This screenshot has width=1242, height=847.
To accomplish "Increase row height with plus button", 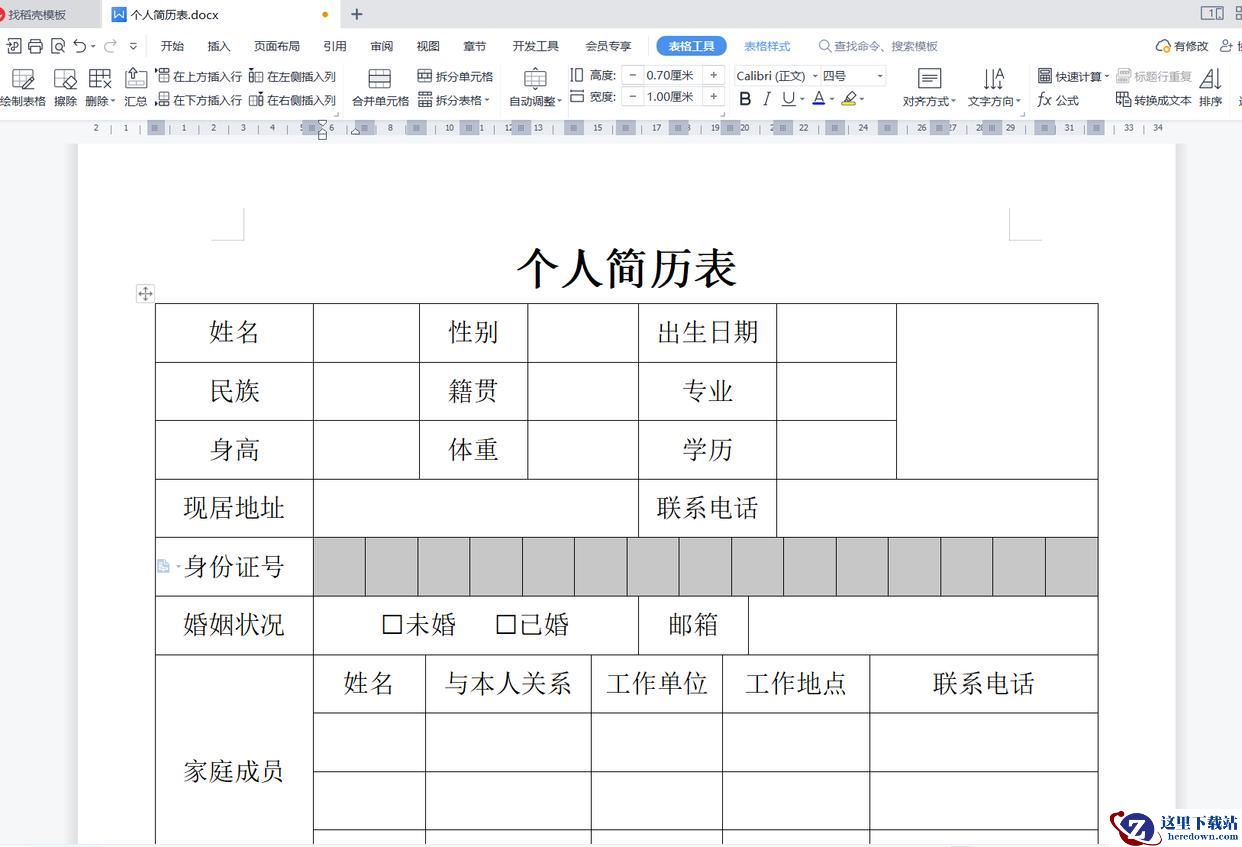I will click(713, 75).
